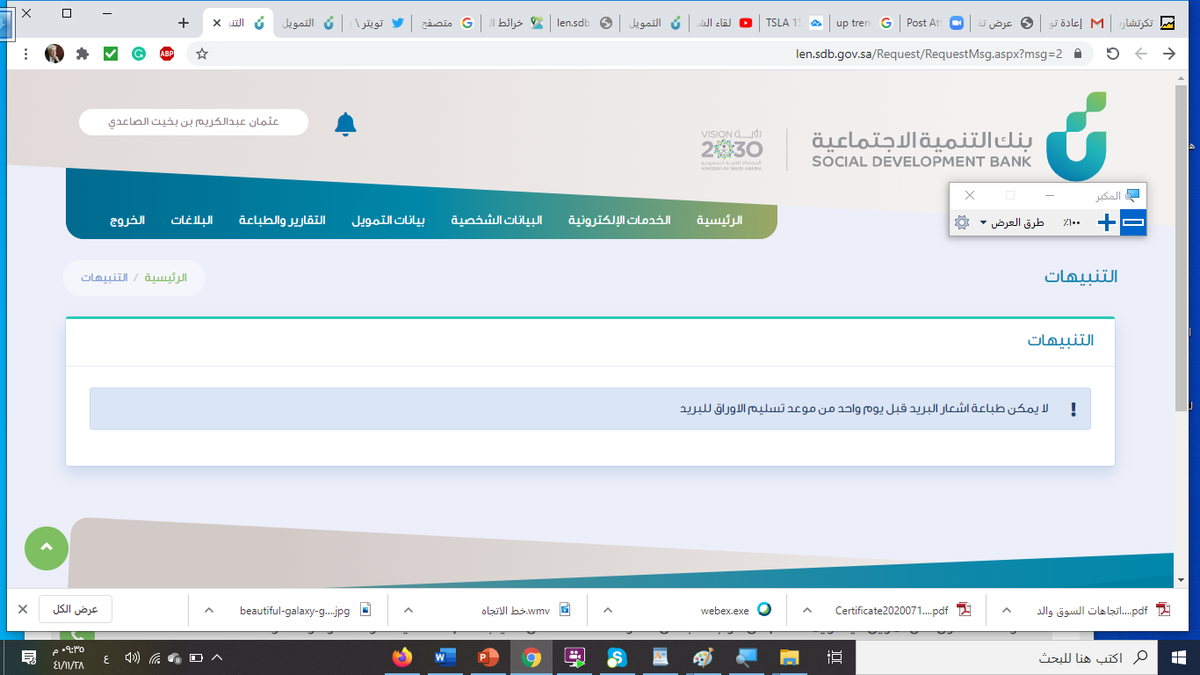
Task: Open البيانات الشخصية menu
Action: [x=497, y=220]
